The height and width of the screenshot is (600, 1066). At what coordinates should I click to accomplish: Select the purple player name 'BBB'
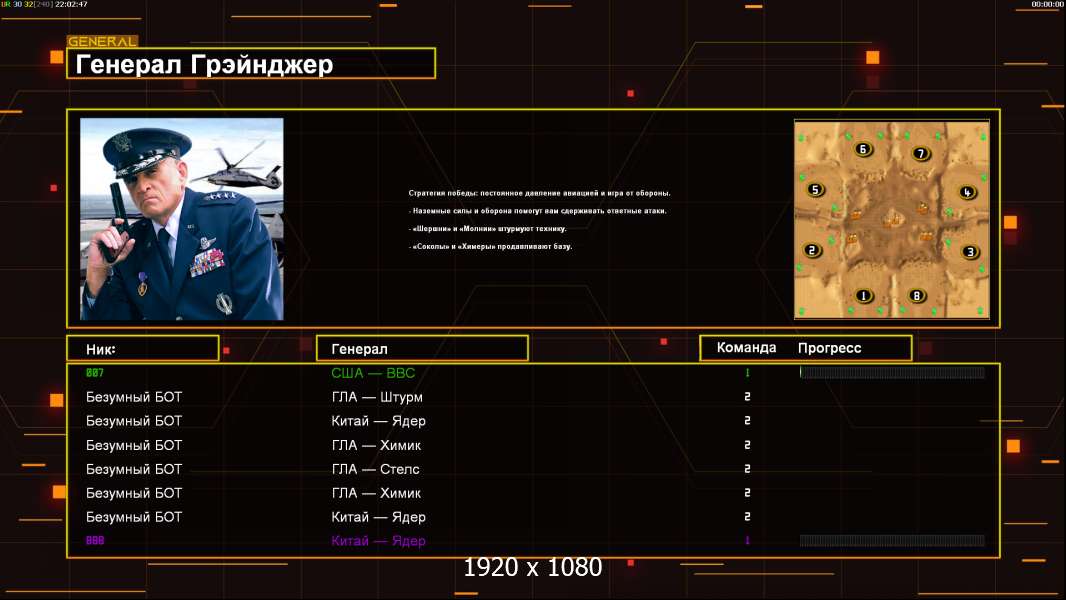point(95,541)
